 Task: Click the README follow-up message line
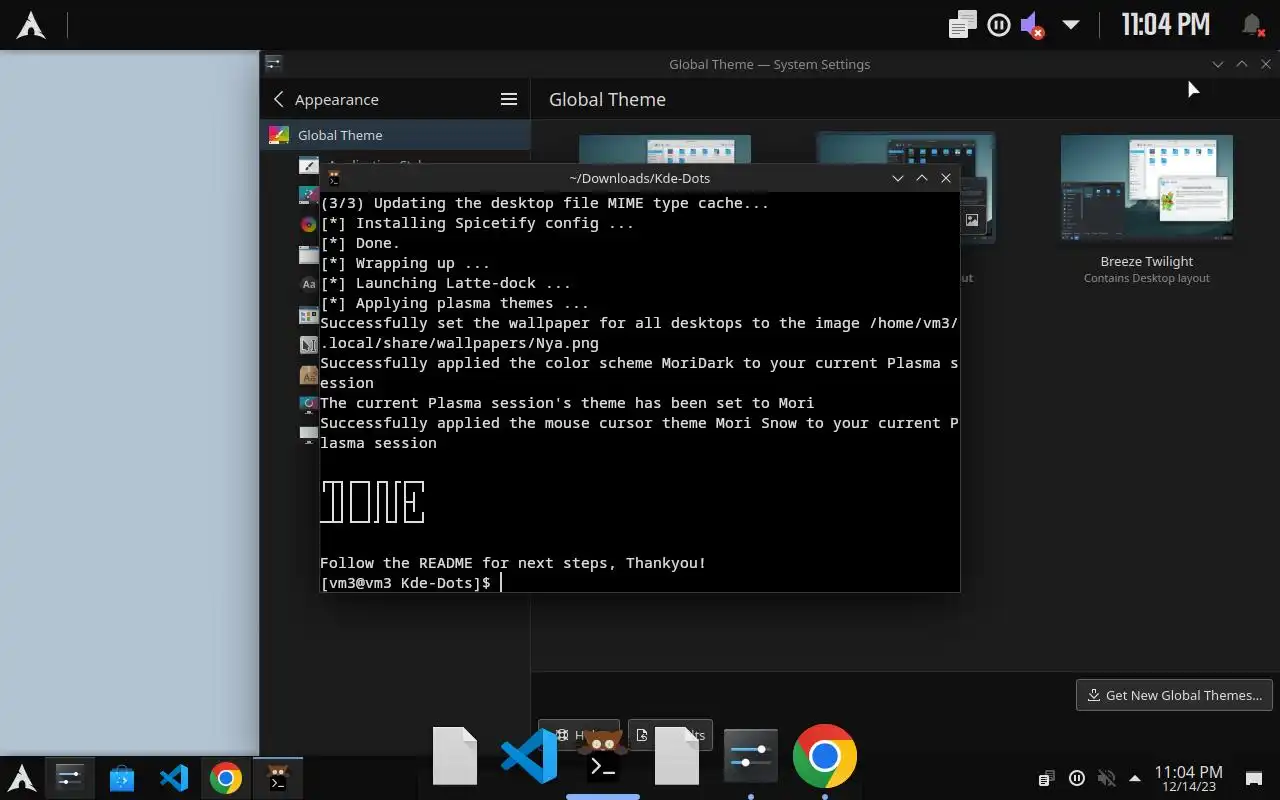[513, 563]
